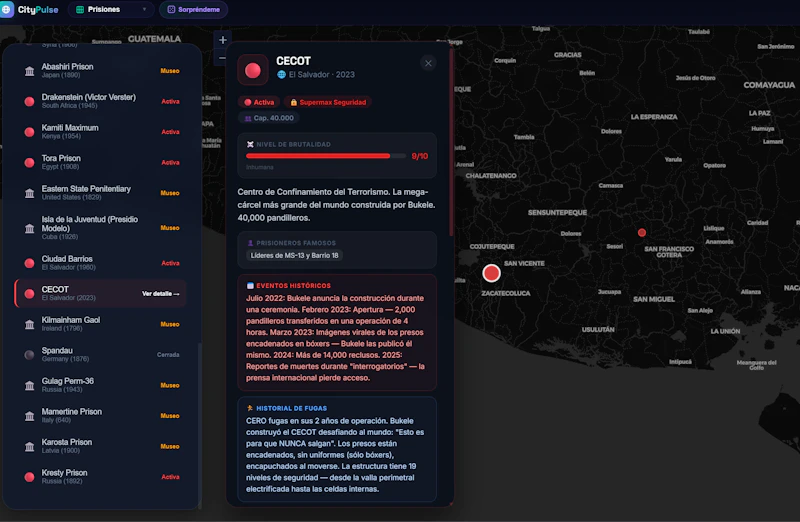This screenshot has height=522, width=800.
Task: Click the museum icon beside Kilmainham Gaol
Action: click(x=30, y=325)
